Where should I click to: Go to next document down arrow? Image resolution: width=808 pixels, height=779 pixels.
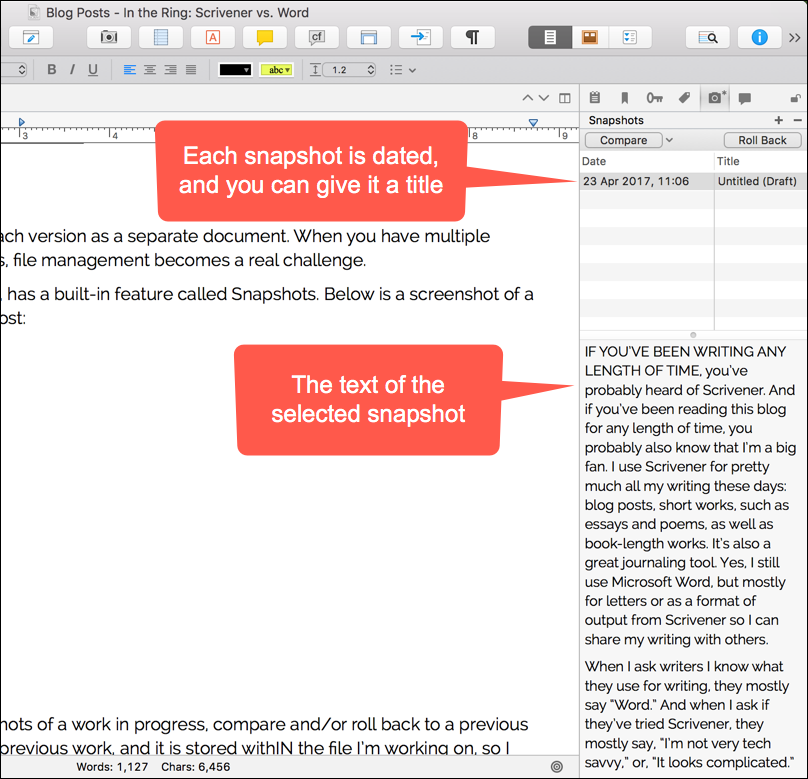click(544, 97)
